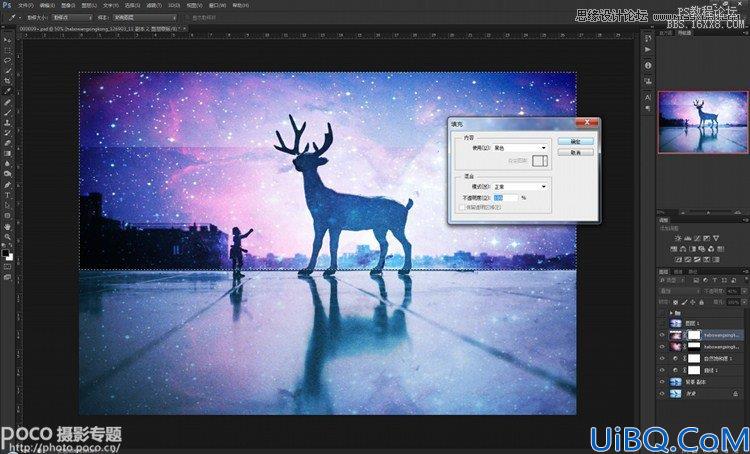Toggle visibility of the first adjustment layer
The width and height of the screenshot is (750, 454).
point(662,358)
